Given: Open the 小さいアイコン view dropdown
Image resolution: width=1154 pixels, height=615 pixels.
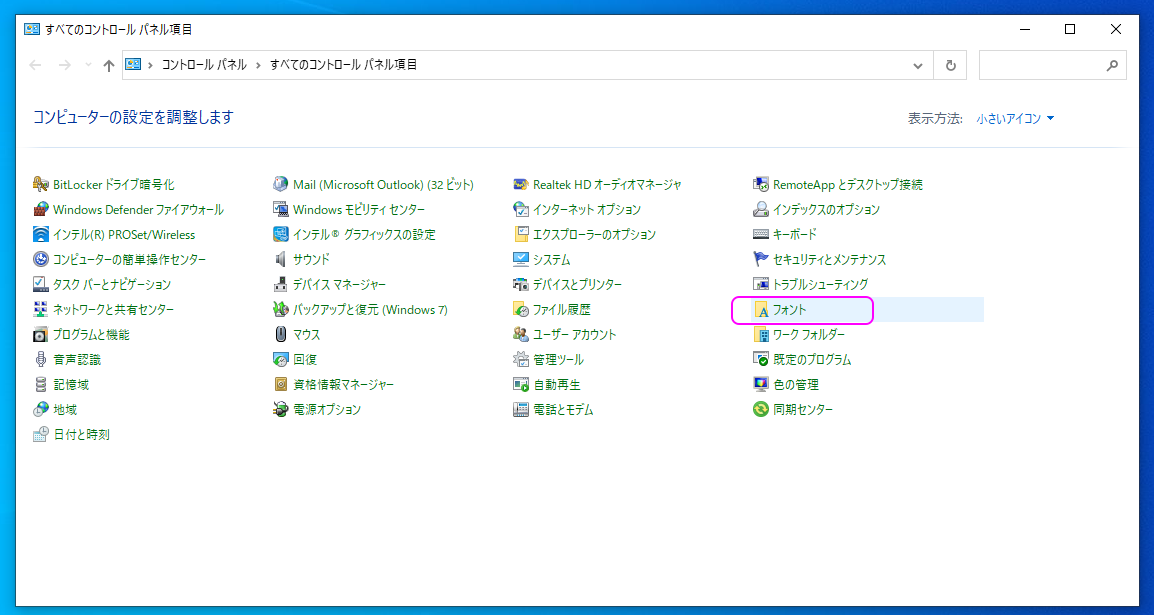Looking at the screenshot, I should click(1016, 118).
